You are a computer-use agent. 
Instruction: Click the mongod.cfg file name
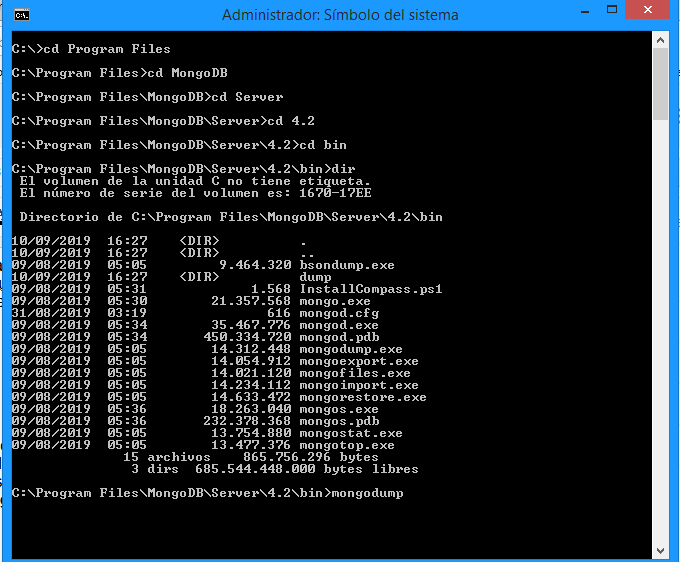339,313
